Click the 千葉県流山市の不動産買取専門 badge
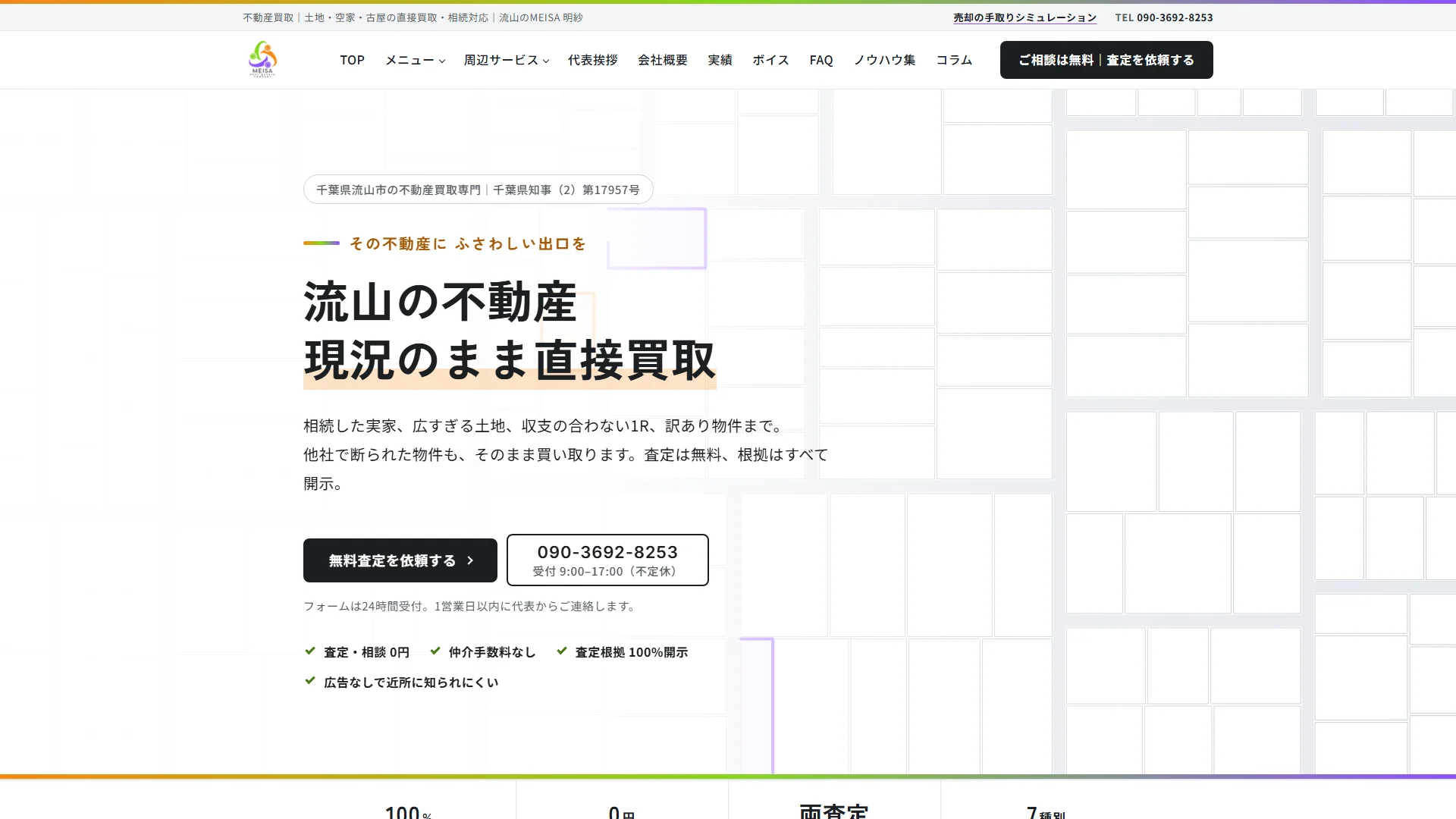 tap(478, 190)
